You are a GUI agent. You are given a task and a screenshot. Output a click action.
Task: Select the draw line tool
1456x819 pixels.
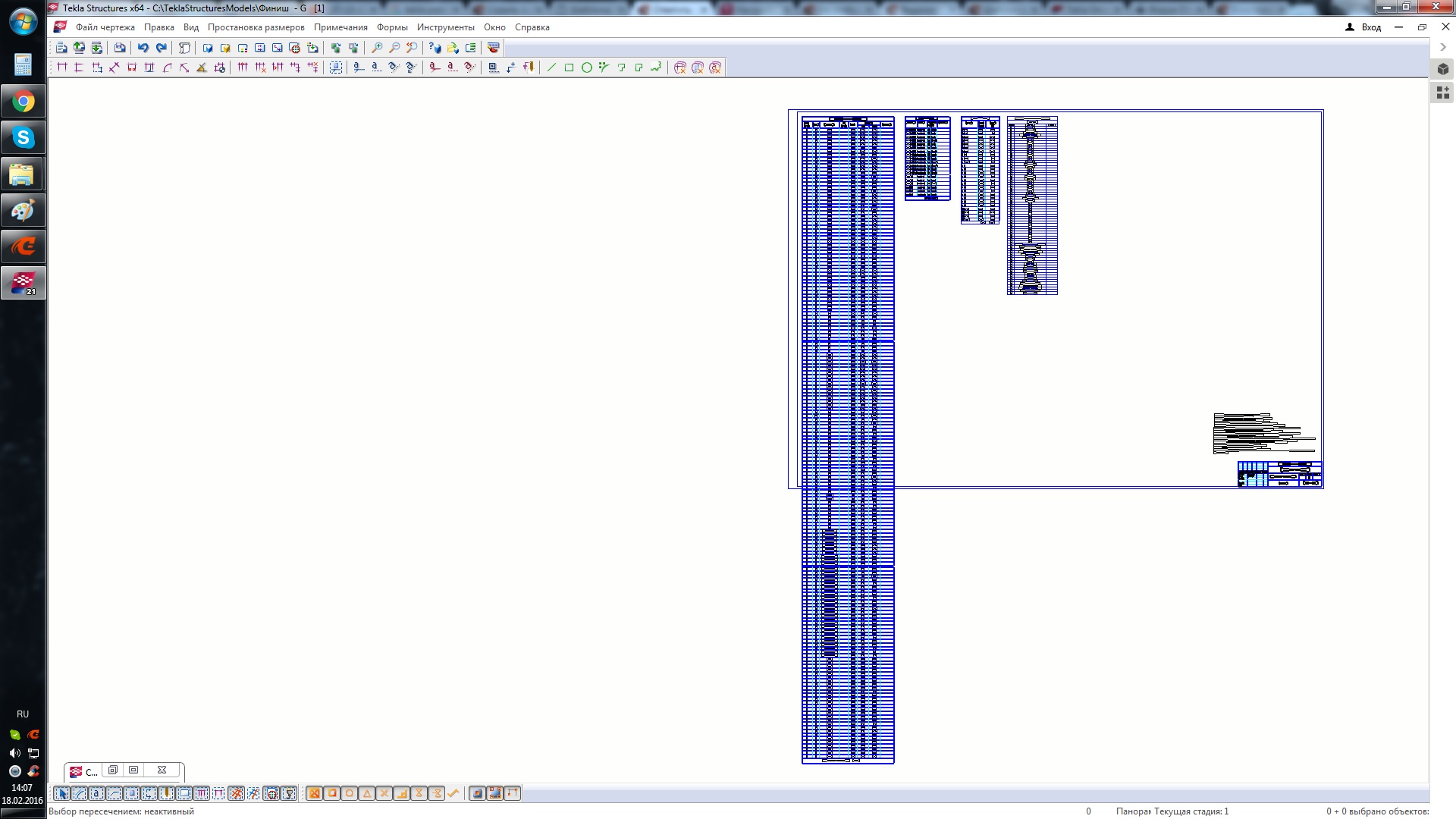coord(551,67)
